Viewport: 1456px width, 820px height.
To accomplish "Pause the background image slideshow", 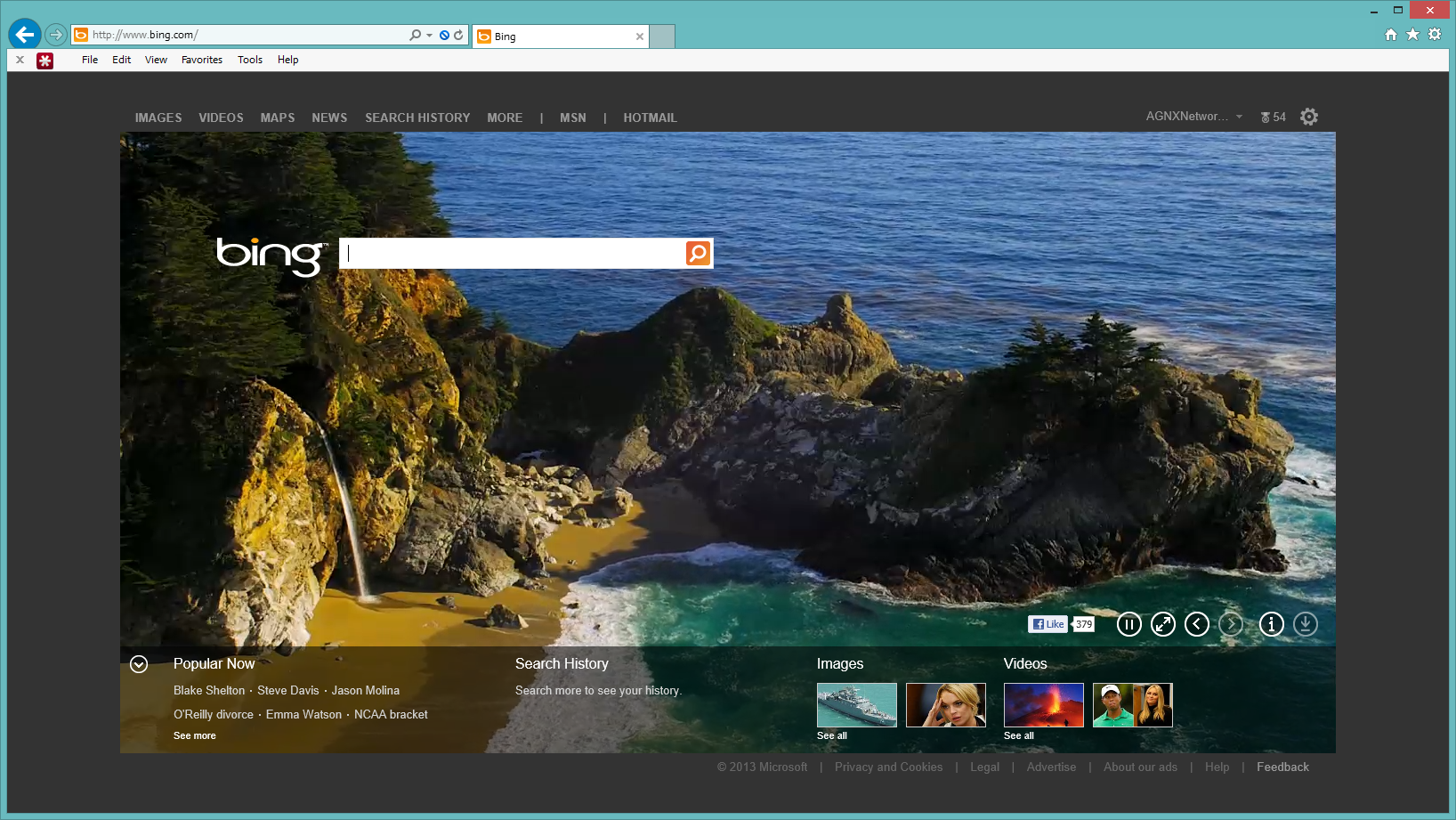I will point(1128,624).
